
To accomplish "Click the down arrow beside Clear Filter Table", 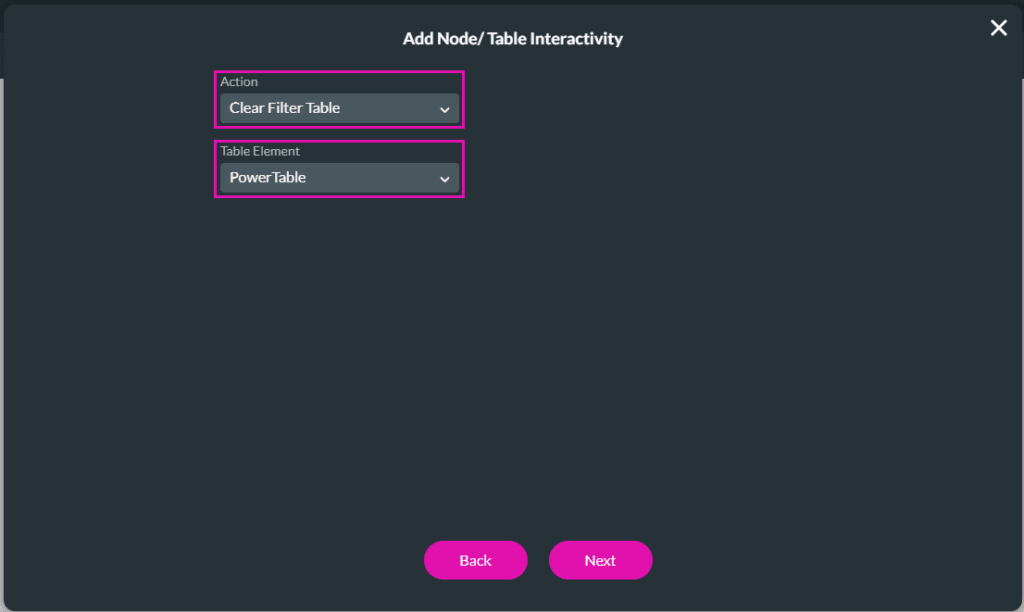I will [x=445, y=109].
